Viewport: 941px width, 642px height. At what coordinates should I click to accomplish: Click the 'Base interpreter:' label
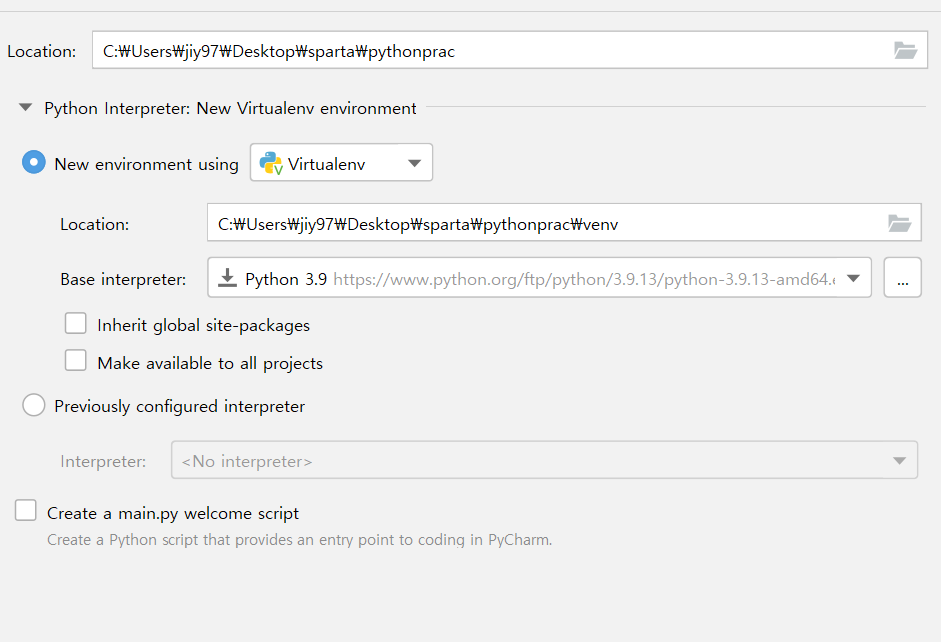click(123, 280)
